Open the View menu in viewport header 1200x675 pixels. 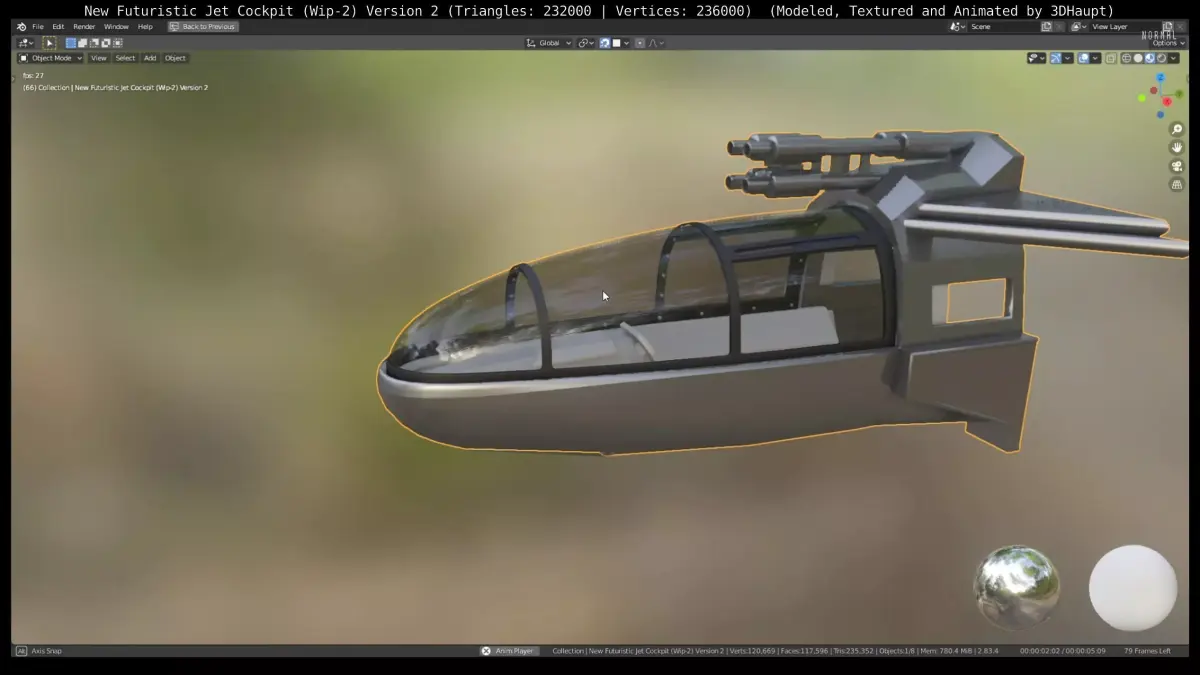[99, 58]
